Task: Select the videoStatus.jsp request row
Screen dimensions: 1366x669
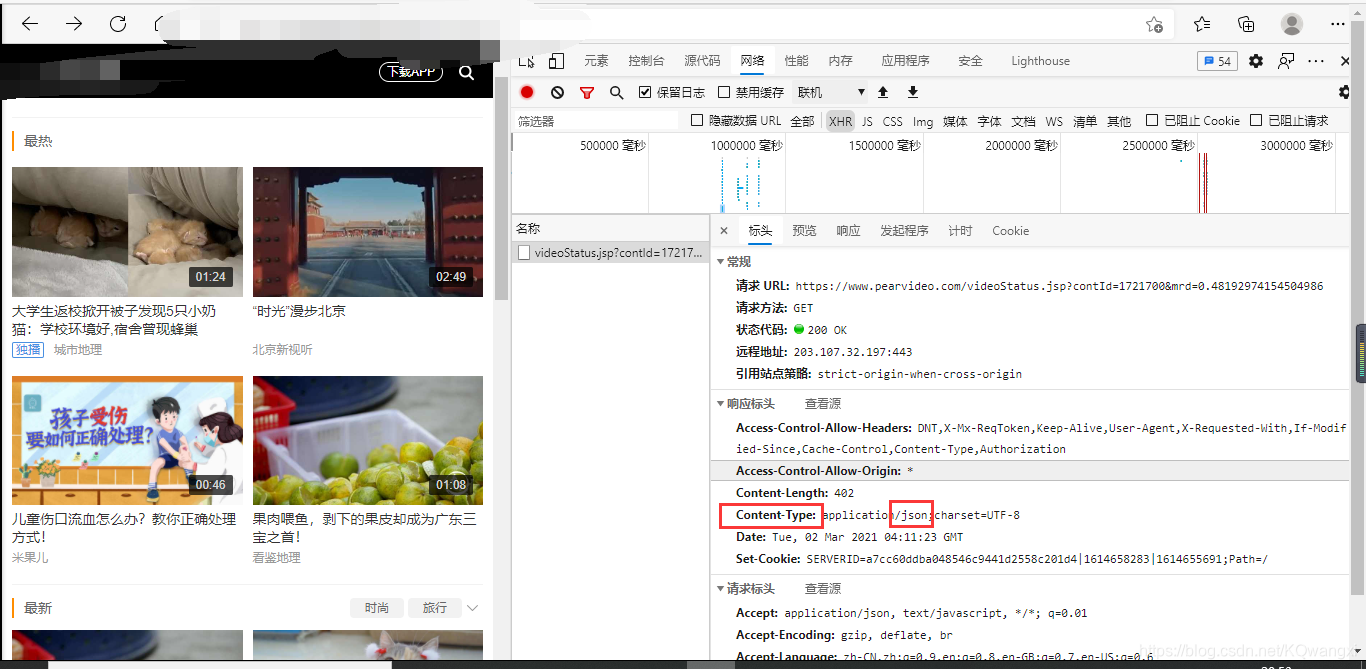Action: tap(610, 253)
